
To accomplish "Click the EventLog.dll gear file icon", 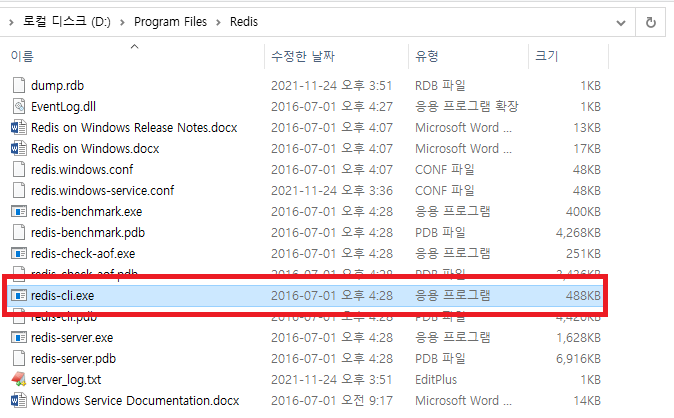I will (x=18, y=106).
